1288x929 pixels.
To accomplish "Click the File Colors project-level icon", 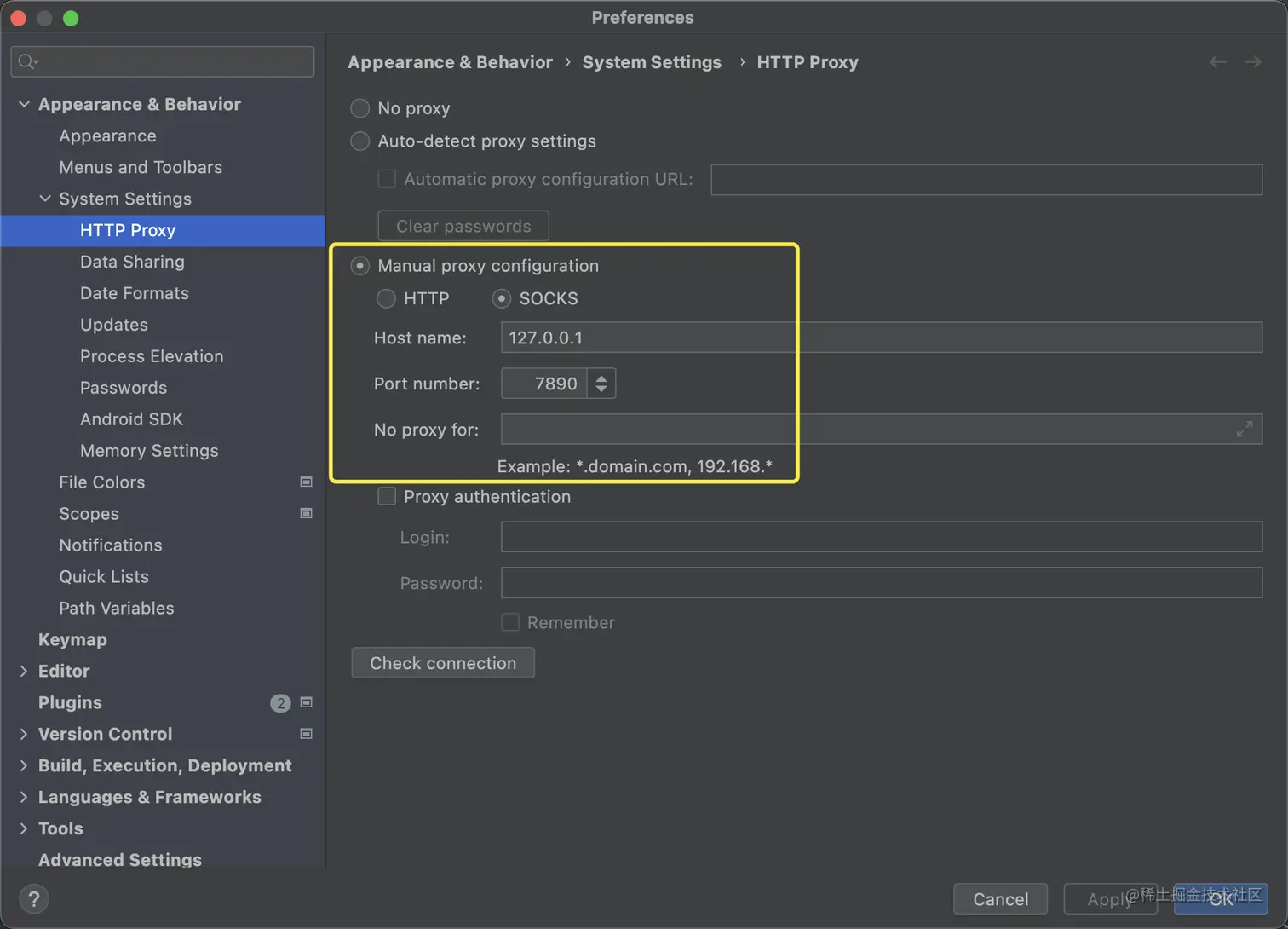I will (x=307, y=482).
